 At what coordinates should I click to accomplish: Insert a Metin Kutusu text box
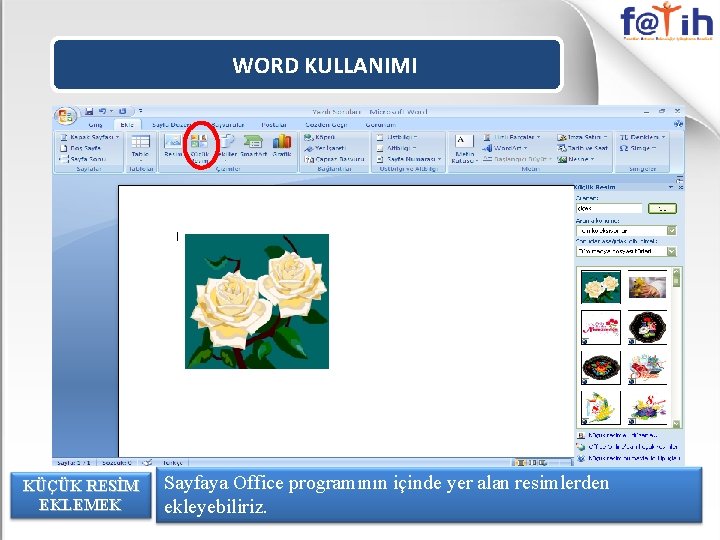point(464,149)
